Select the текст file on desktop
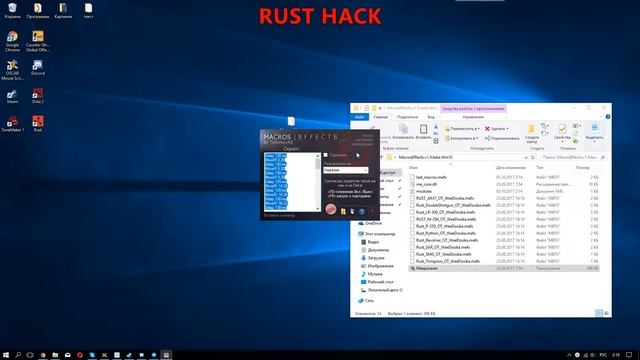This screenshot has width=640, height=360. pyautogui.click(x=88, y=11)
